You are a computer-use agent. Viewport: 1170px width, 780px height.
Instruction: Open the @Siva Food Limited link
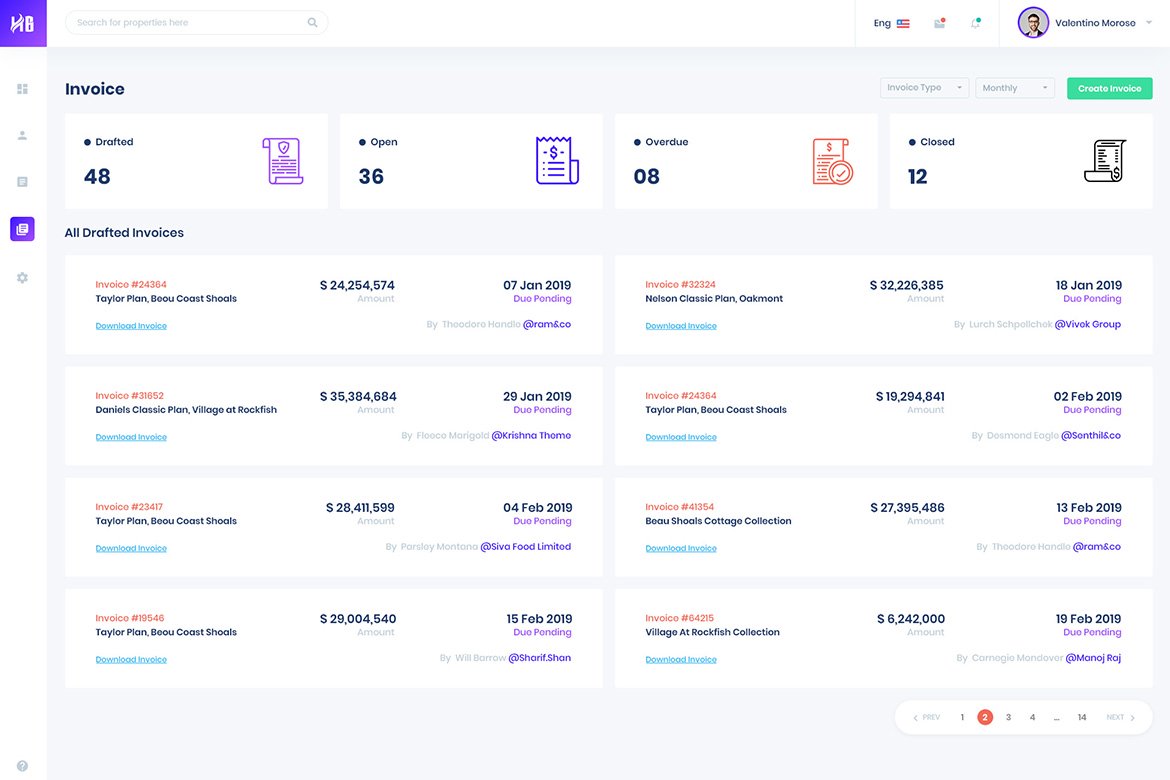pyautogui.click(x=525, y=547)
